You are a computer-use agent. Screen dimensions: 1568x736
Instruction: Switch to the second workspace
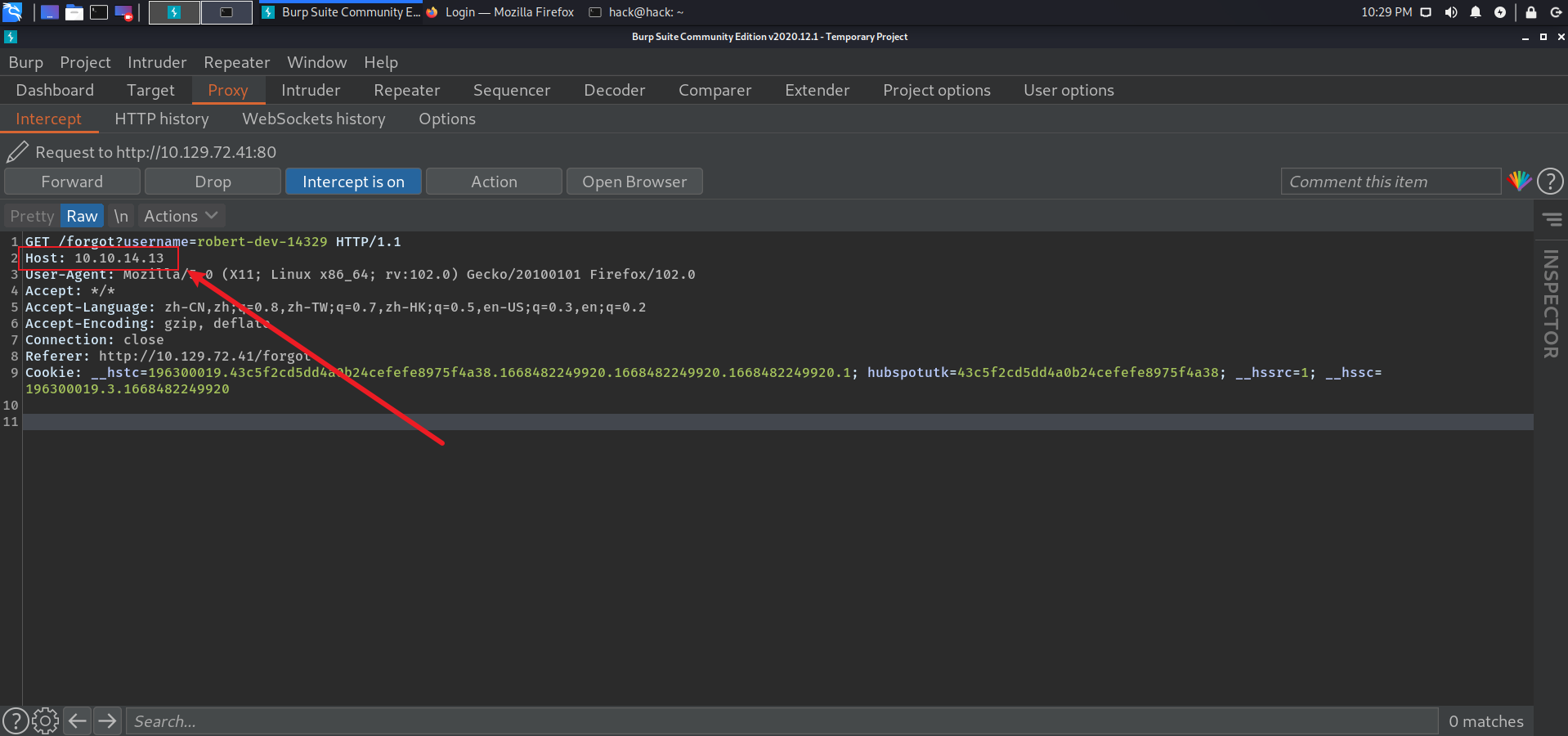pos(226,12)
